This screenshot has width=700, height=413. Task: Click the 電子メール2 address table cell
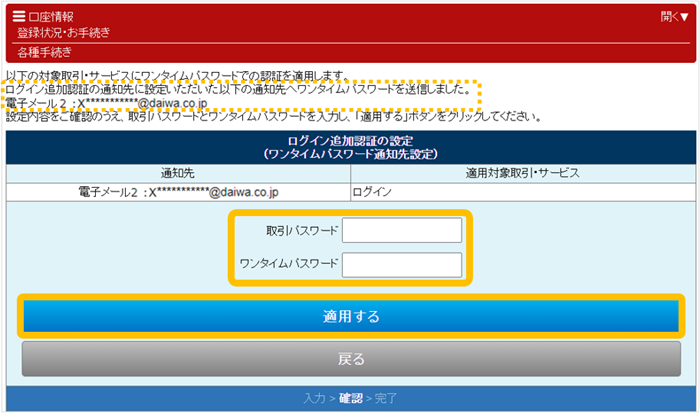[178, 192]
